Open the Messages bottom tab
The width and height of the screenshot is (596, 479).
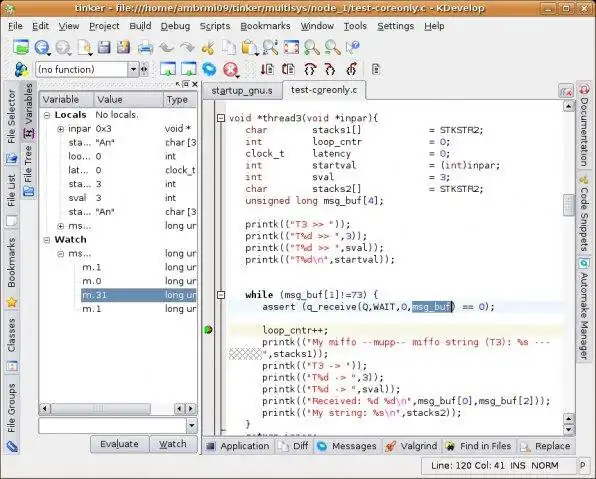(x=347, y=446)
